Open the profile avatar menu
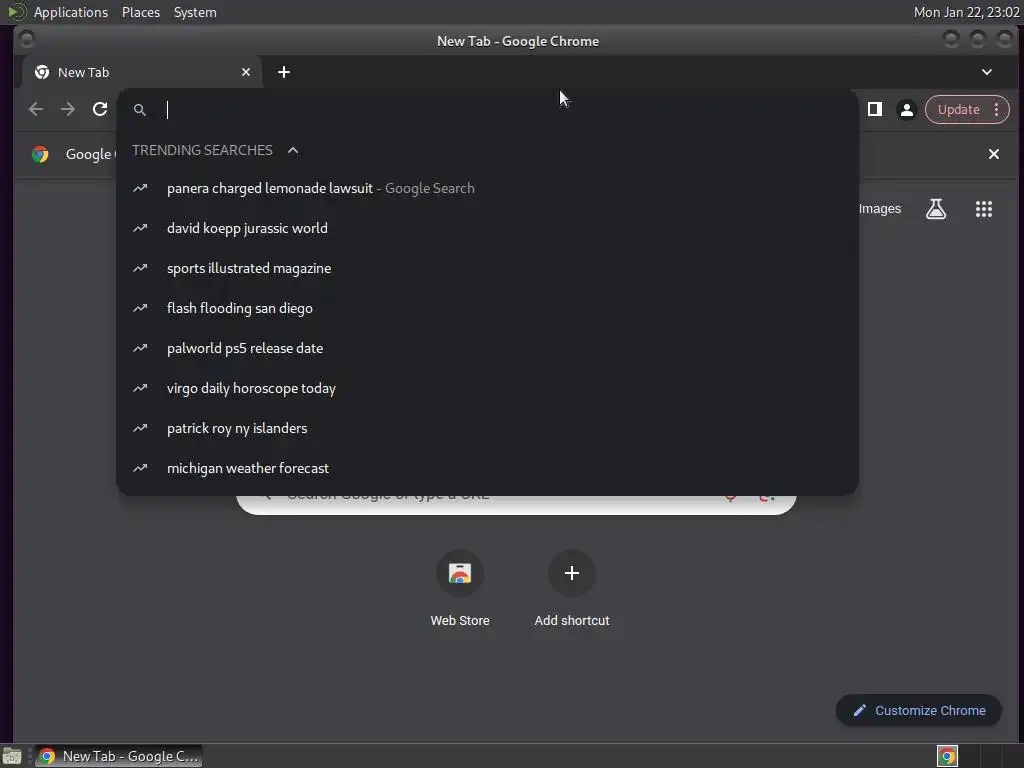 coord(906,110)
